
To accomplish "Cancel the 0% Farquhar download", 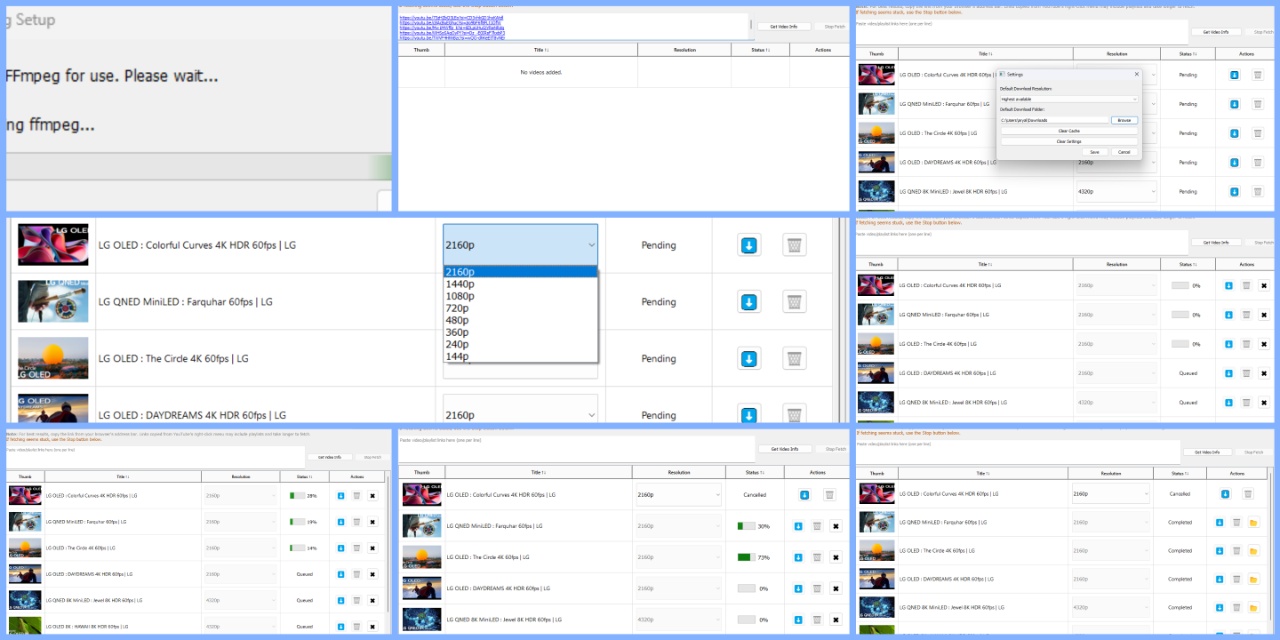I will coord(1263,315).
